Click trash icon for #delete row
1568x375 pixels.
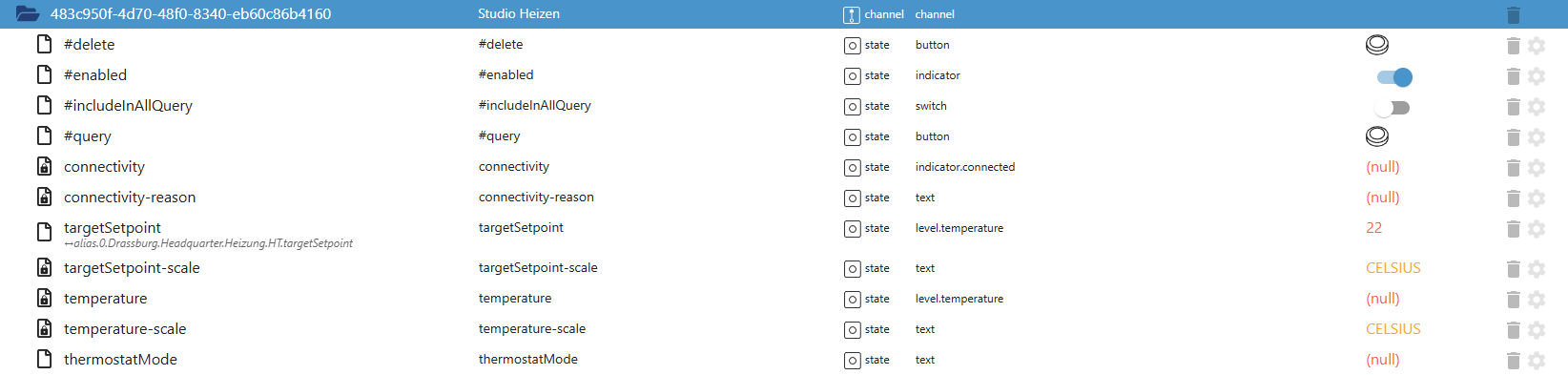[1514, 45]
